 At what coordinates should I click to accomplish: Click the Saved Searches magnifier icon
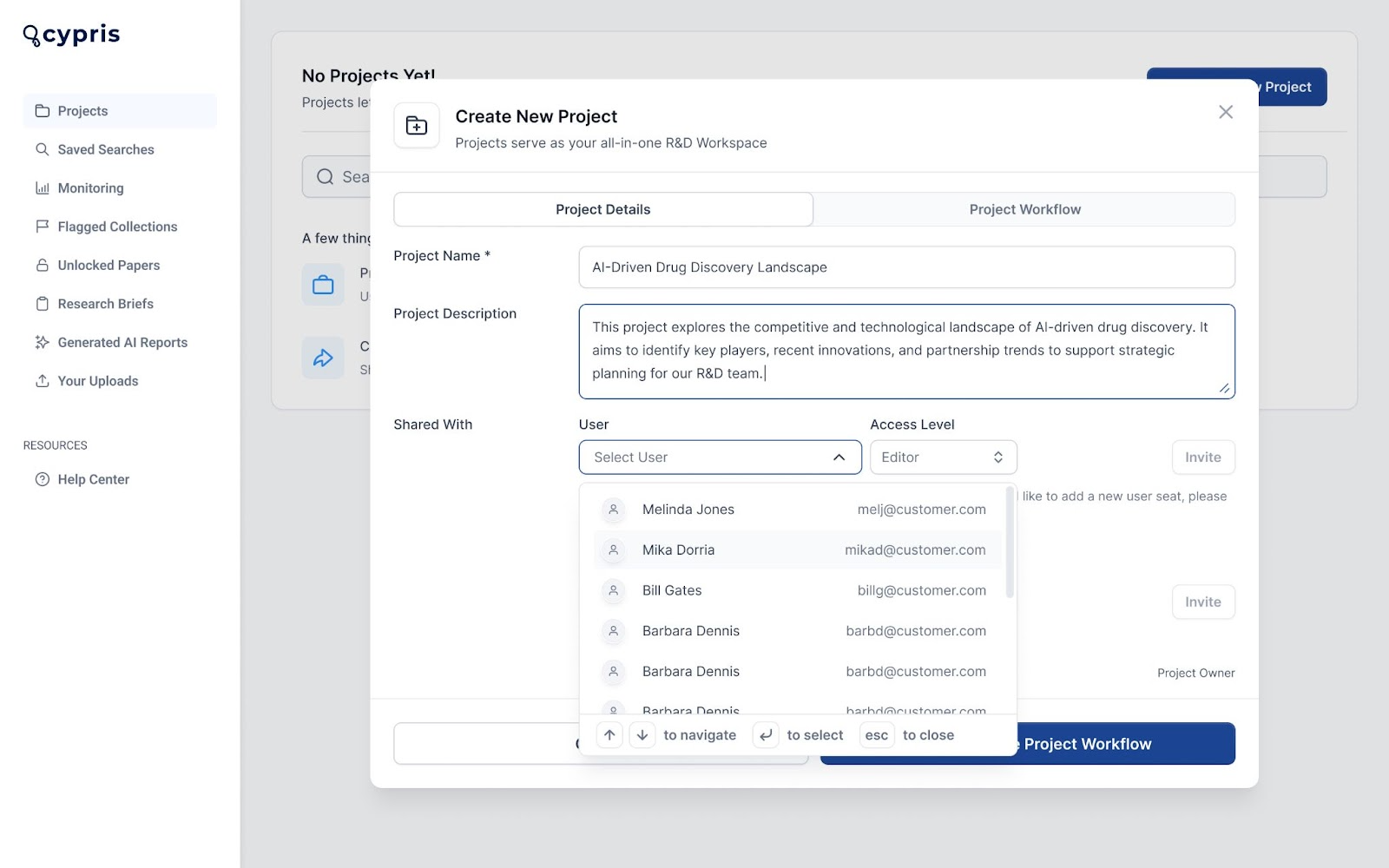tap(42, 149)
